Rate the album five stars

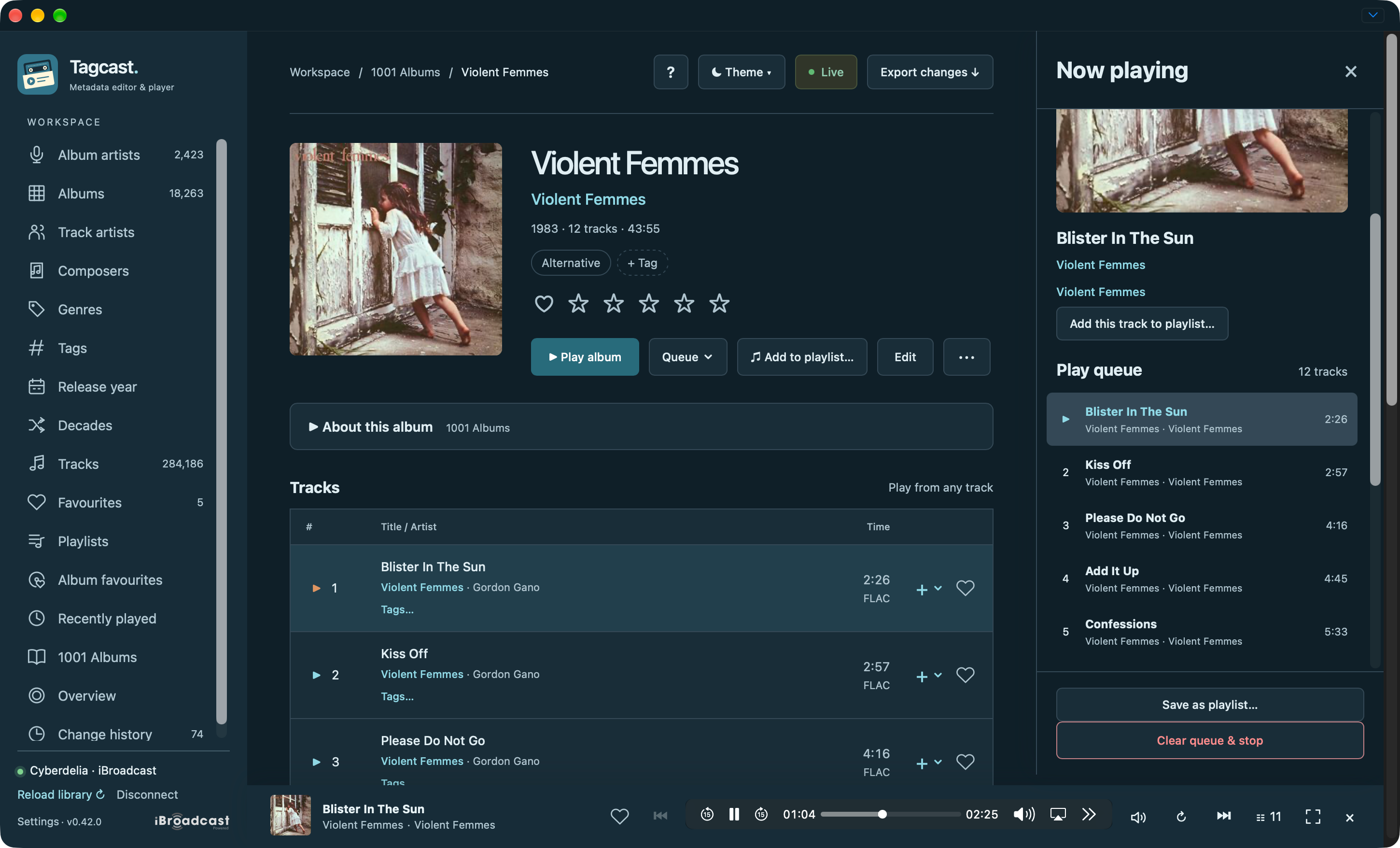(x=719, y=303)
